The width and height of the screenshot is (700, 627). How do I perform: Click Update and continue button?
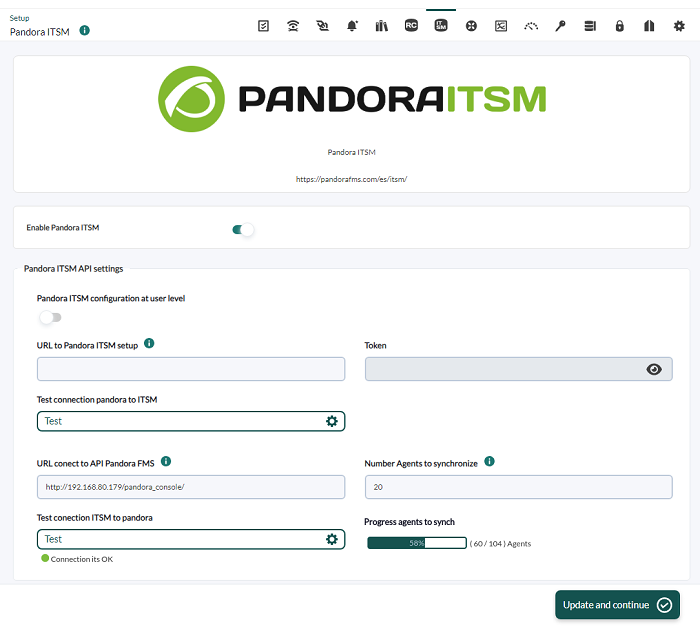617,605
